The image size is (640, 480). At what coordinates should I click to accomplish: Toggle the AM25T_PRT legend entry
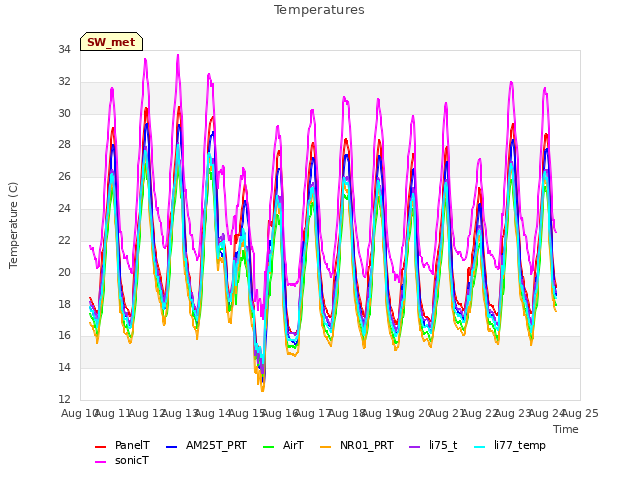[x=207, y=445]
